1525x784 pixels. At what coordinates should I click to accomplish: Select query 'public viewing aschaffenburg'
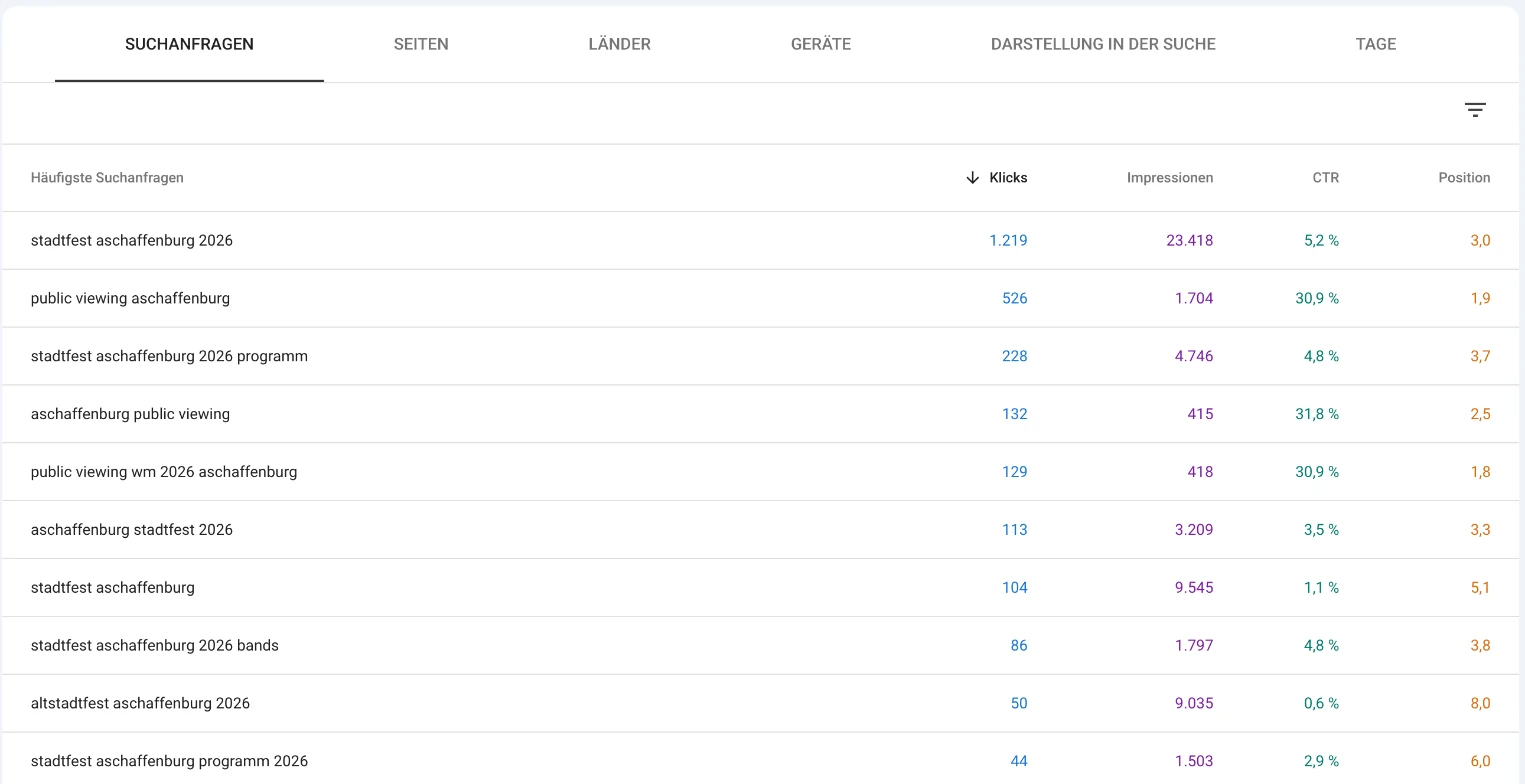(130, 298)
